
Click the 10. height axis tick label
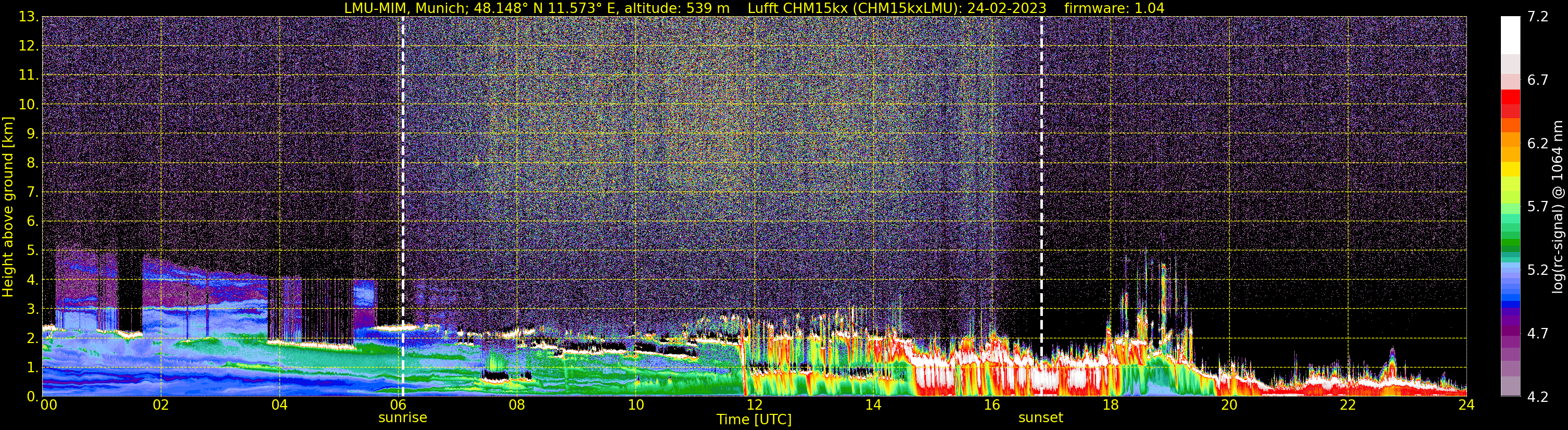pos(29,105)
